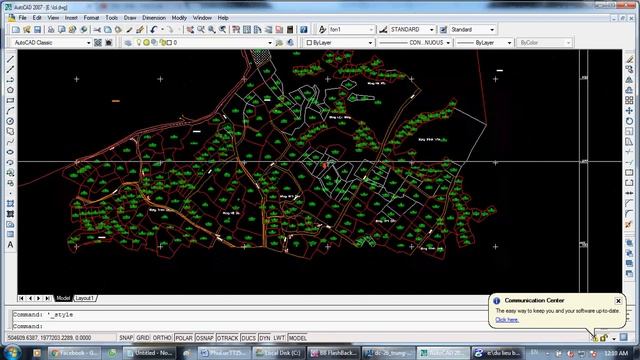The height and width of the screenshot is (360, 640).
Task: Open the Draw menu
Action: click(130, 18)
